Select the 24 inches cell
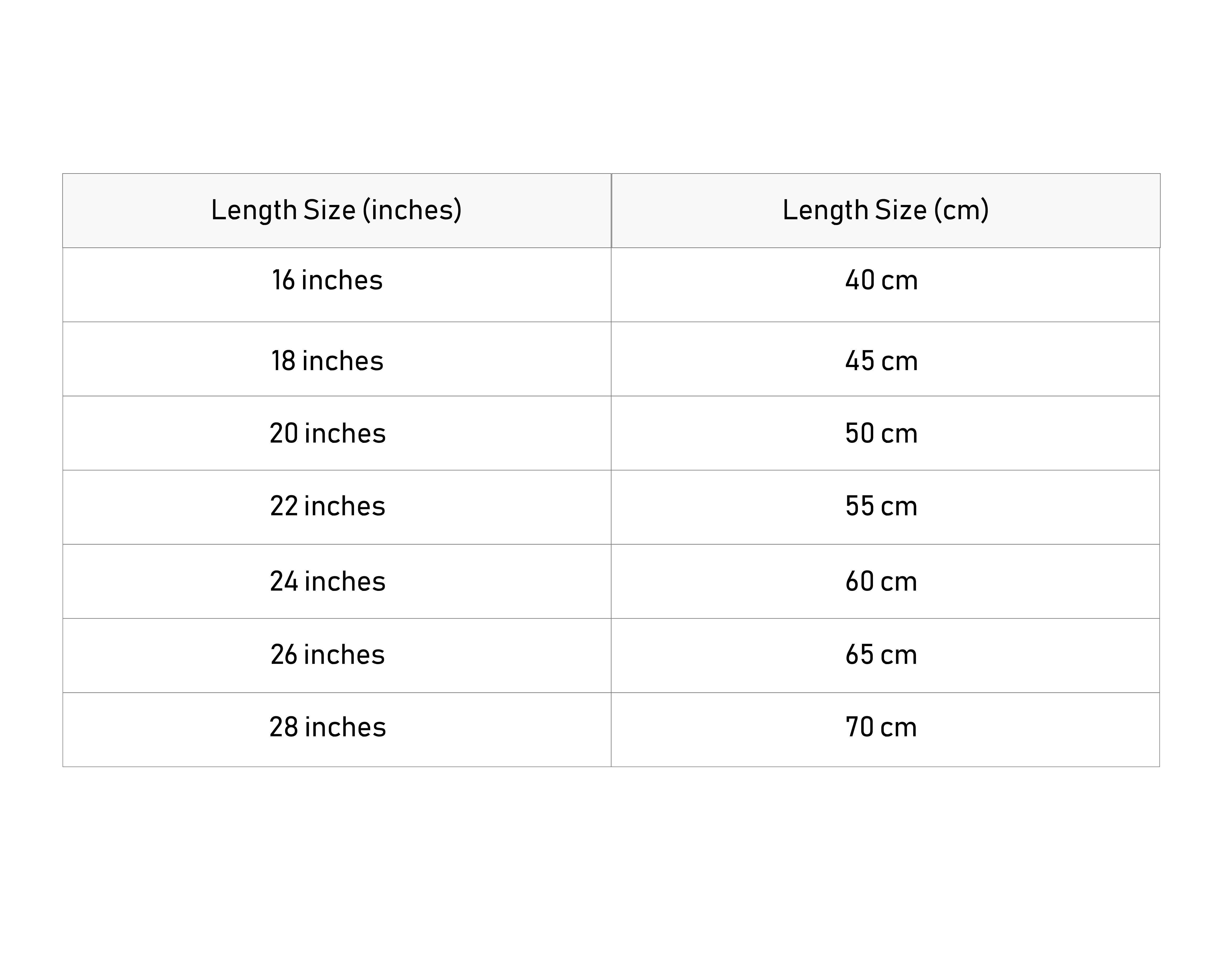The height and width of the screenshot is (980, 1223). point(337,581)
